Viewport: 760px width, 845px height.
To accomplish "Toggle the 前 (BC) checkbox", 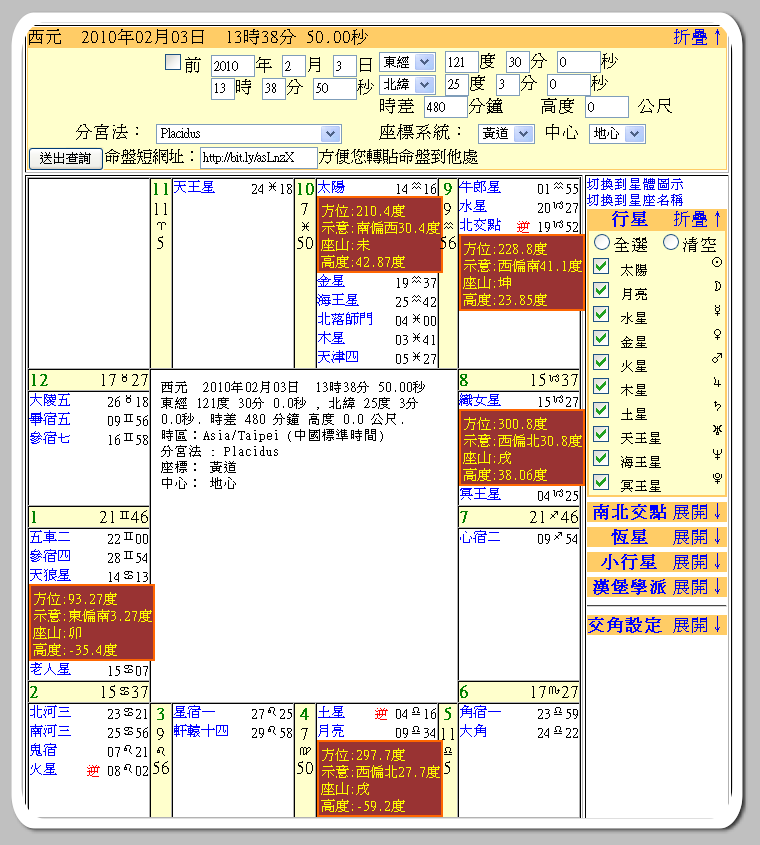I will coord(172,63).
